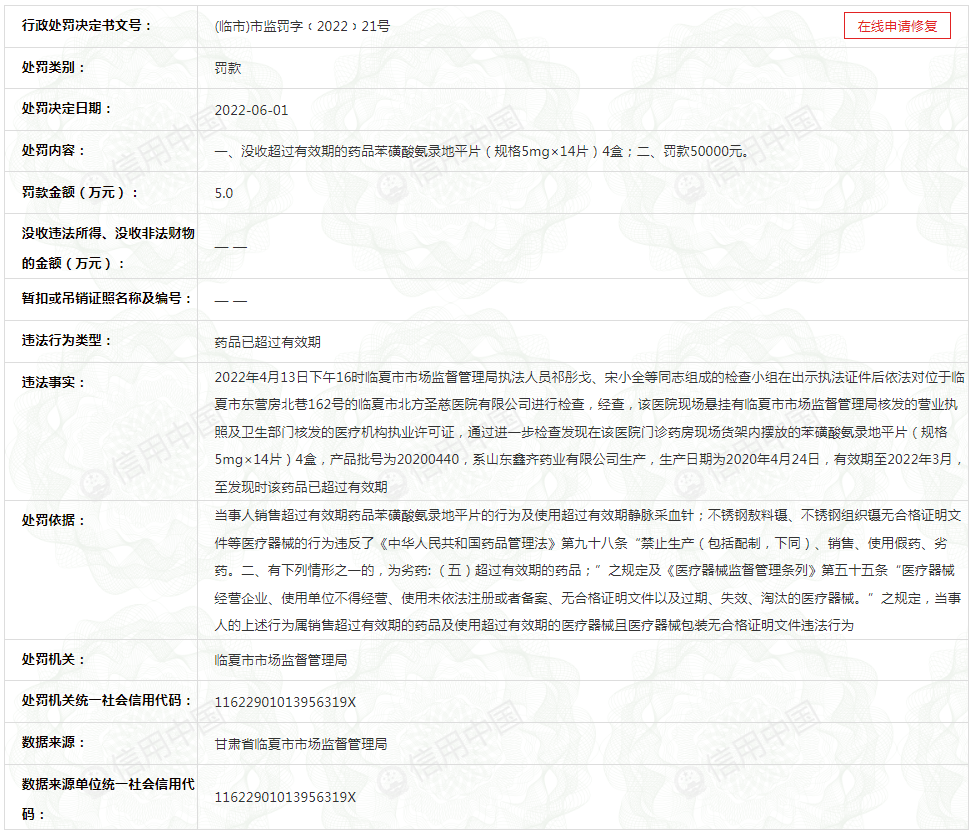Click the 处罚依据 paragraph text
The width and height of the screenshot is (972, 835).
(x=589, y=570)
